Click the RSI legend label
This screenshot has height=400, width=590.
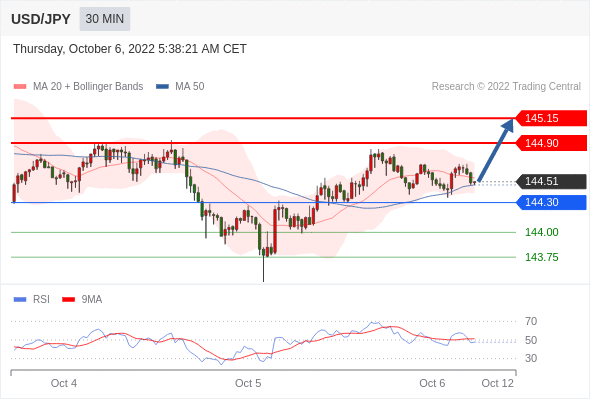click(41, 300)
